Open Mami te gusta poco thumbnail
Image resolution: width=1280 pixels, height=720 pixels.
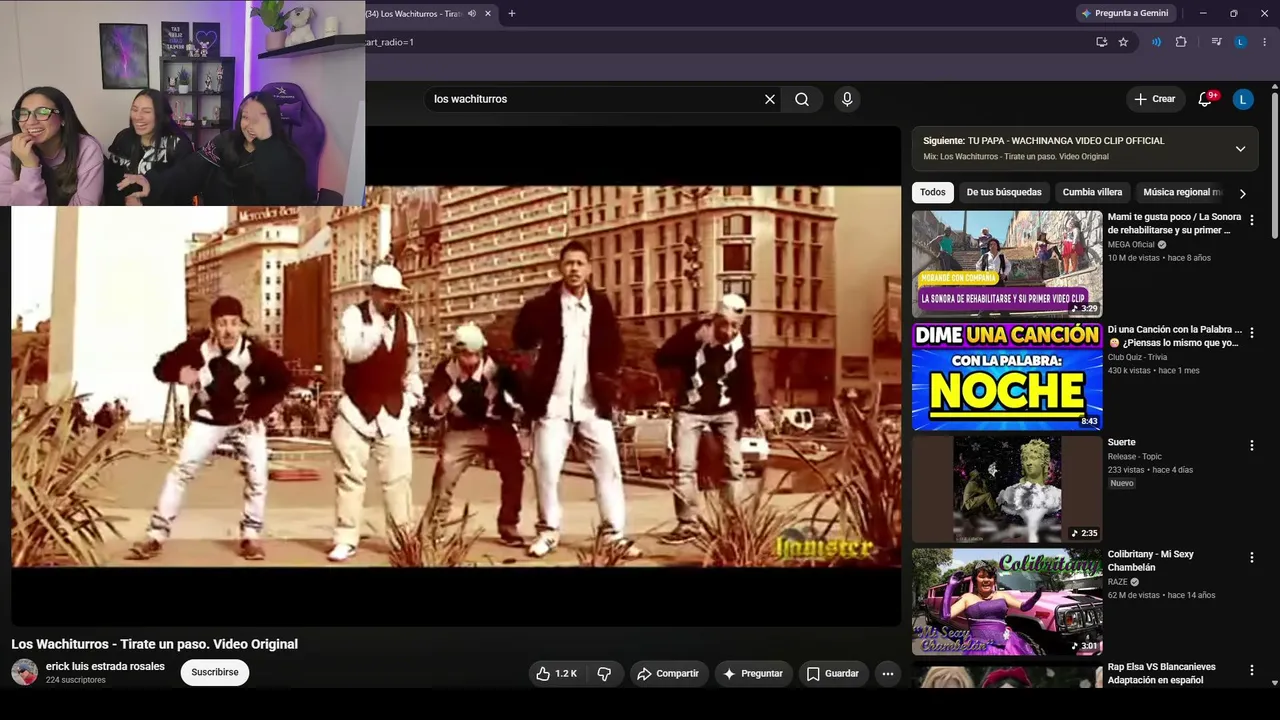pyautogui.click(x=1007, y=263)
